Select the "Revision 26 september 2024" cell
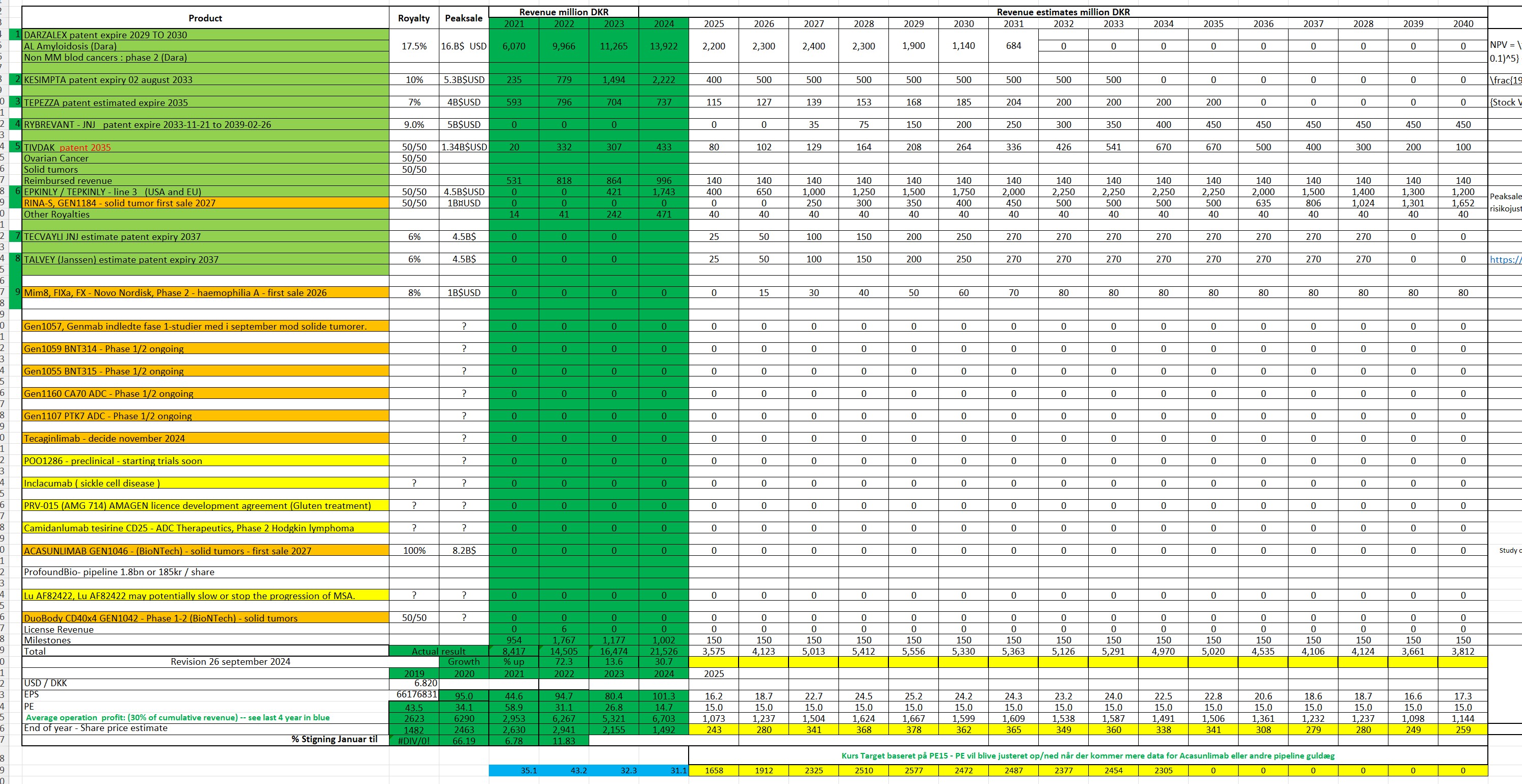The image size is (1522, 784). click(230, 662)
